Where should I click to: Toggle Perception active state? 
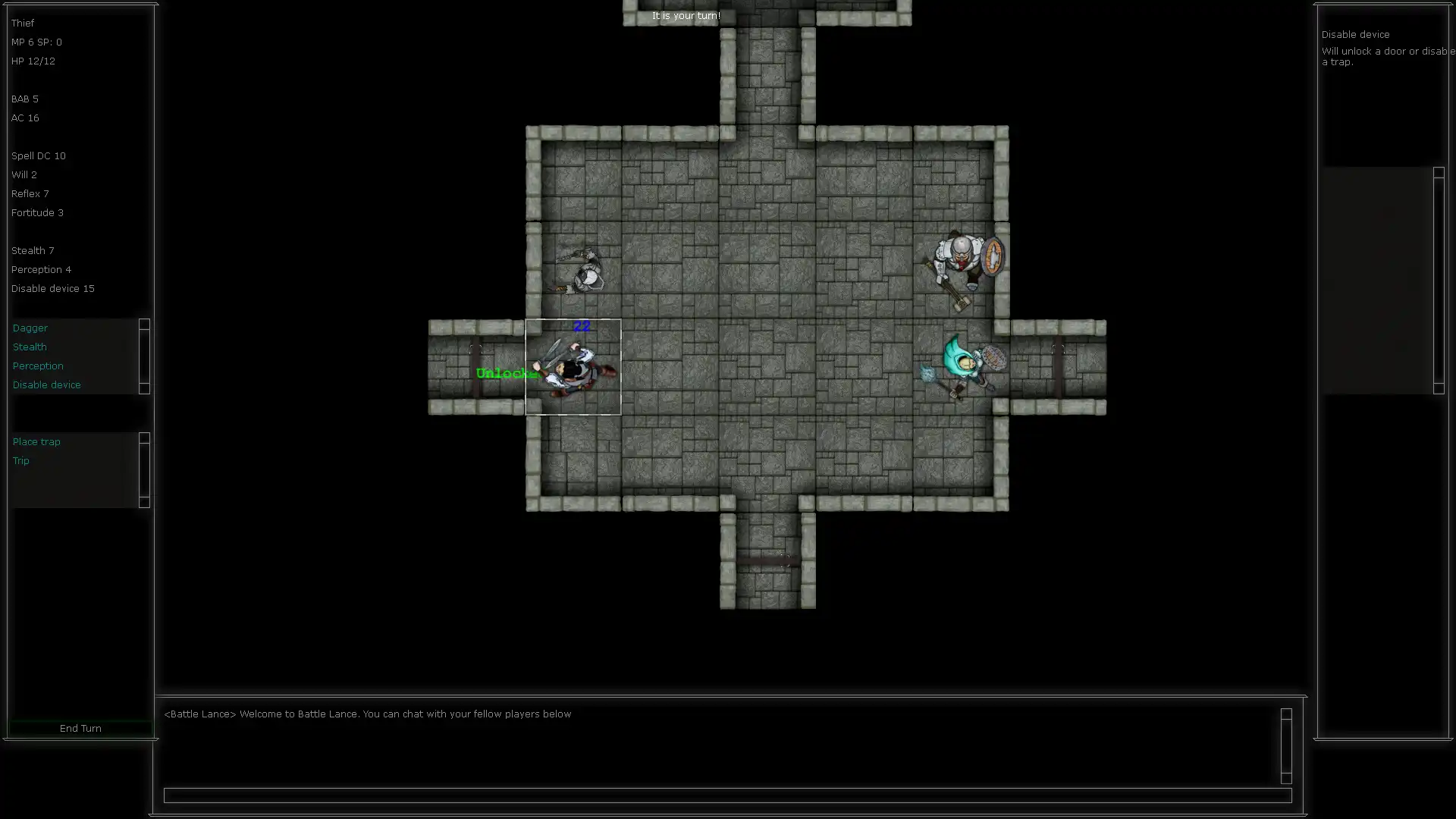(x=37, y=365)
